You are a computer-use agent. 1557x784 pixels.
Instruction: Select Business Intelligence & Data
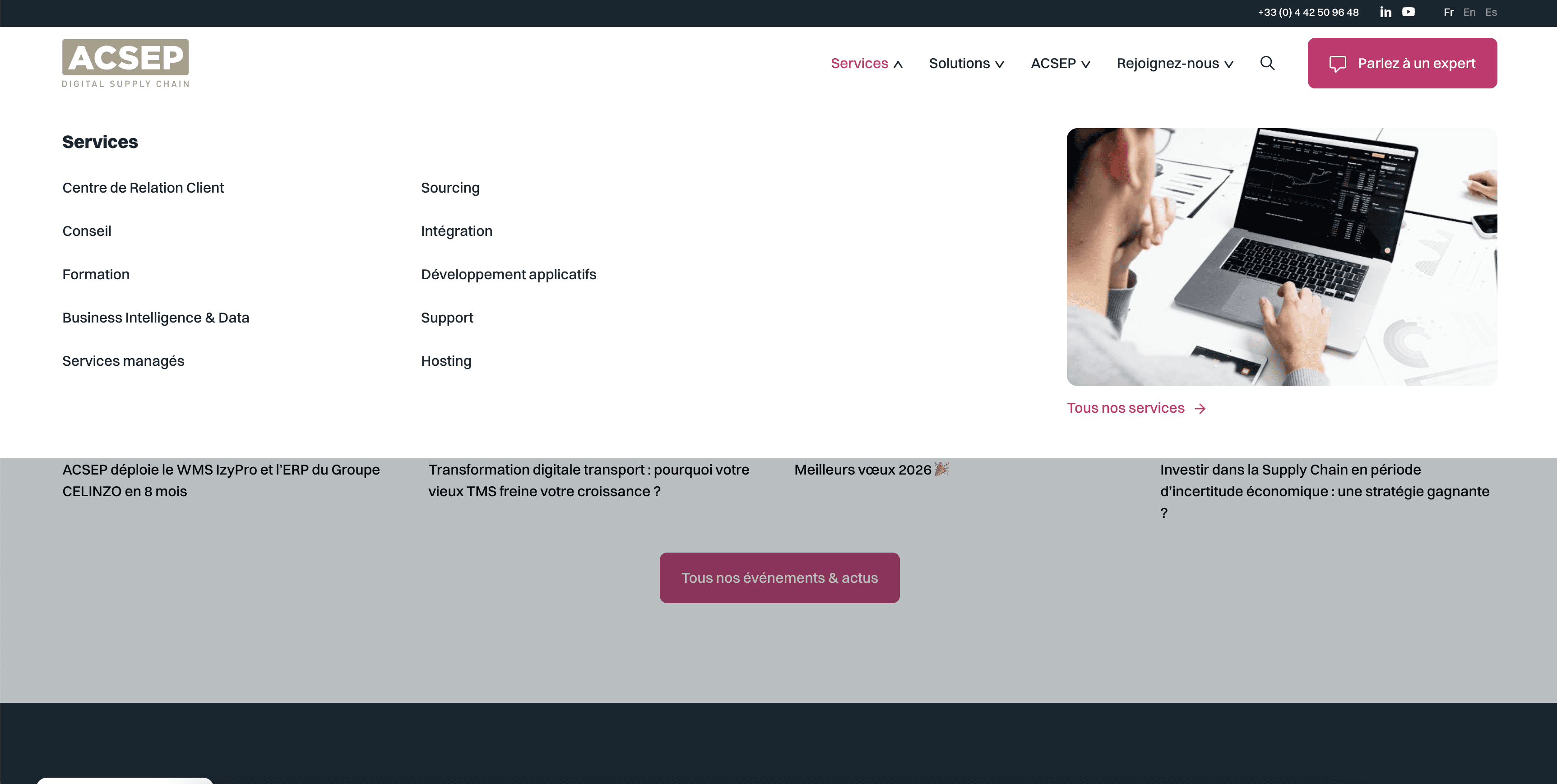tap(156, 318)
